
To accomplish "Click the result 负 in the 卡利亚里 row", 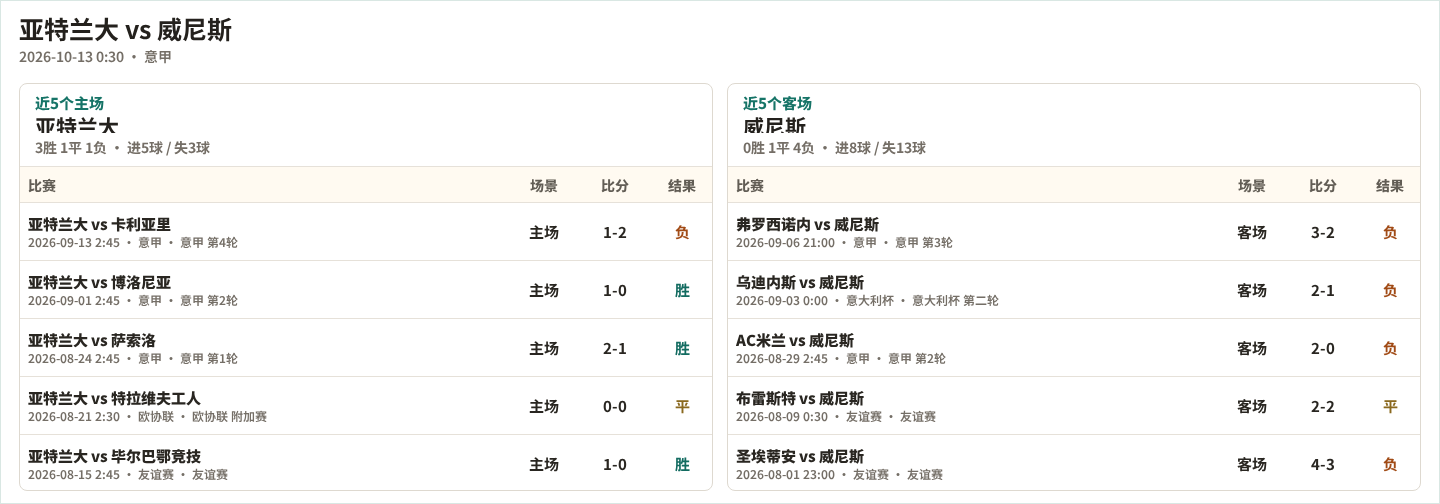I will click(x=682, y=232).
